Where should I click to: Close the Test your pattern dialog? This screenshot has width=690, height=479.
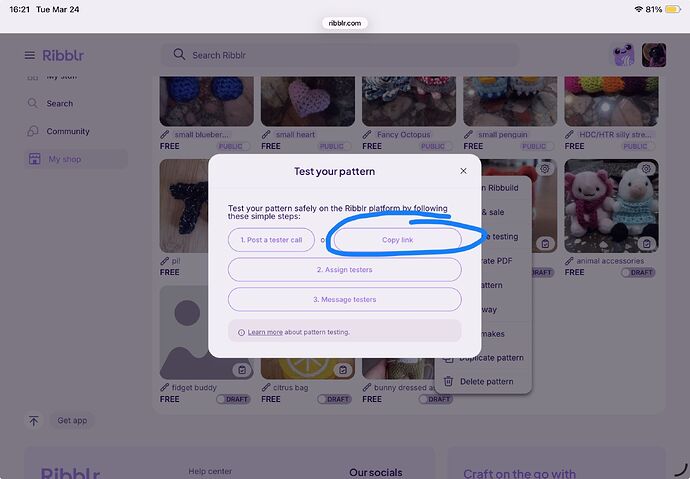[x=463, y=171]
